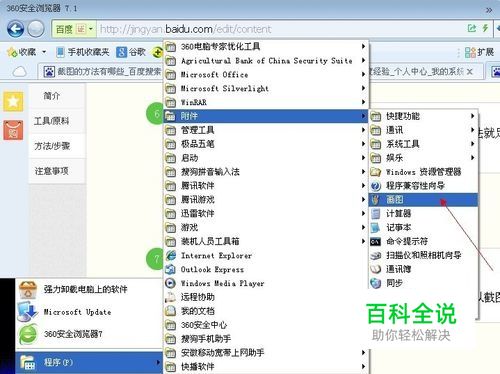Launch 计算器 calculator
This screenshot has width=500, height=374.
(x=423, y=213)
